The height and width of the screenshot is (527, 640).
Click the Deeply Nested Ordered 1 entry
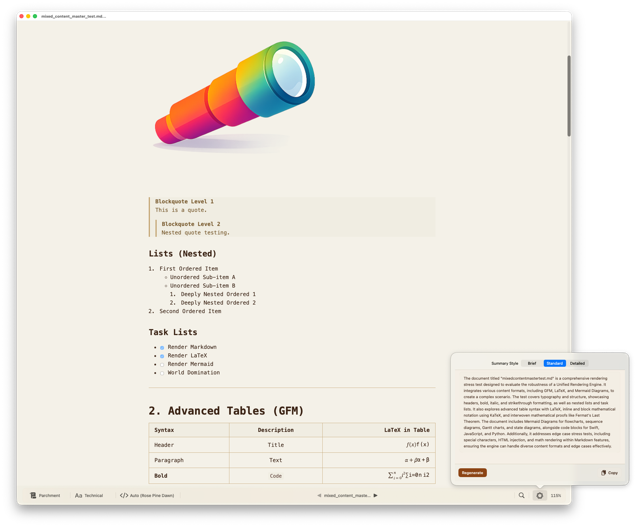tap(218, 294)
